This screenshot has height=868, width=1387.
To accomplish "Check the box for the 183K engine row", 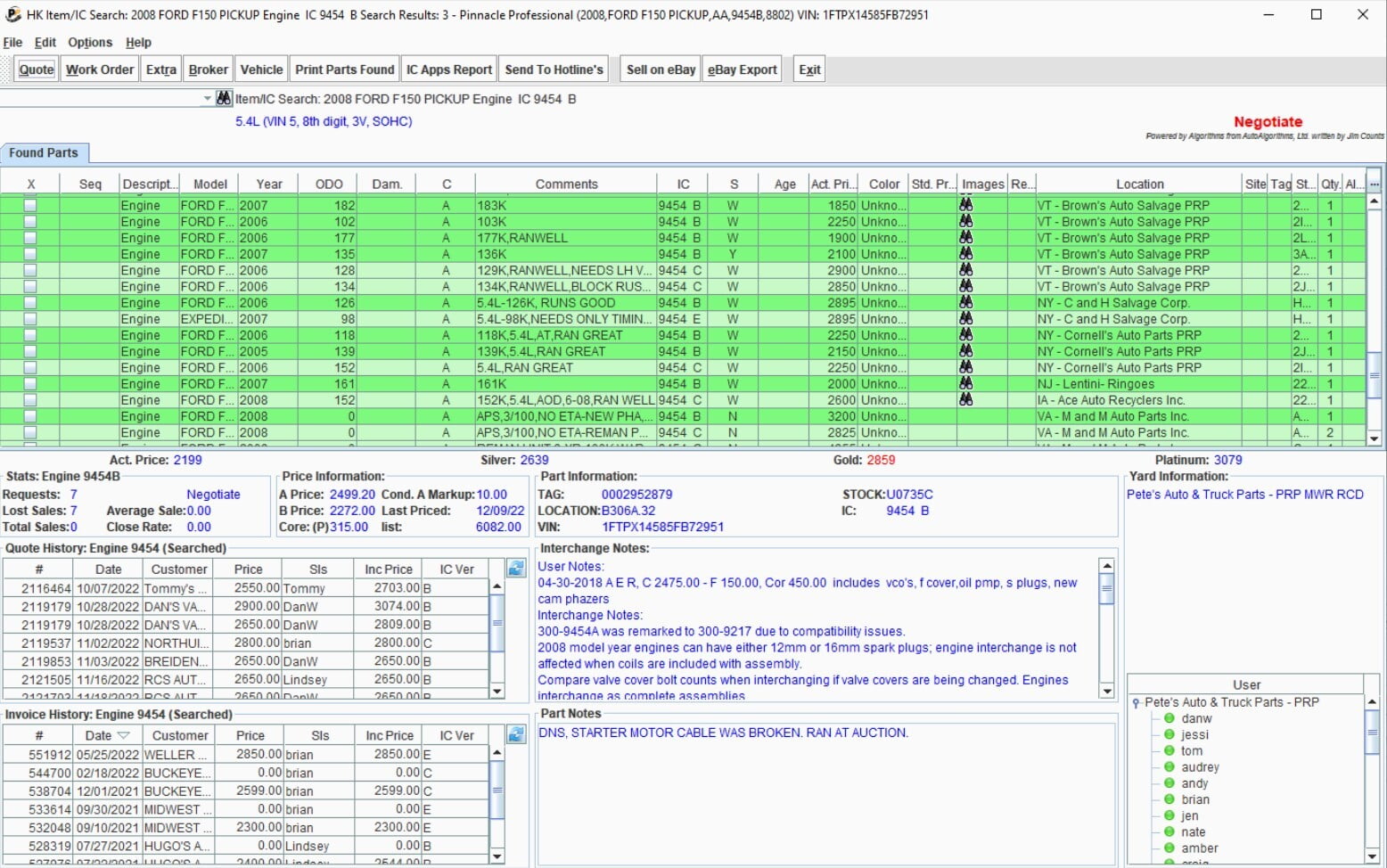I will (30, 205).
